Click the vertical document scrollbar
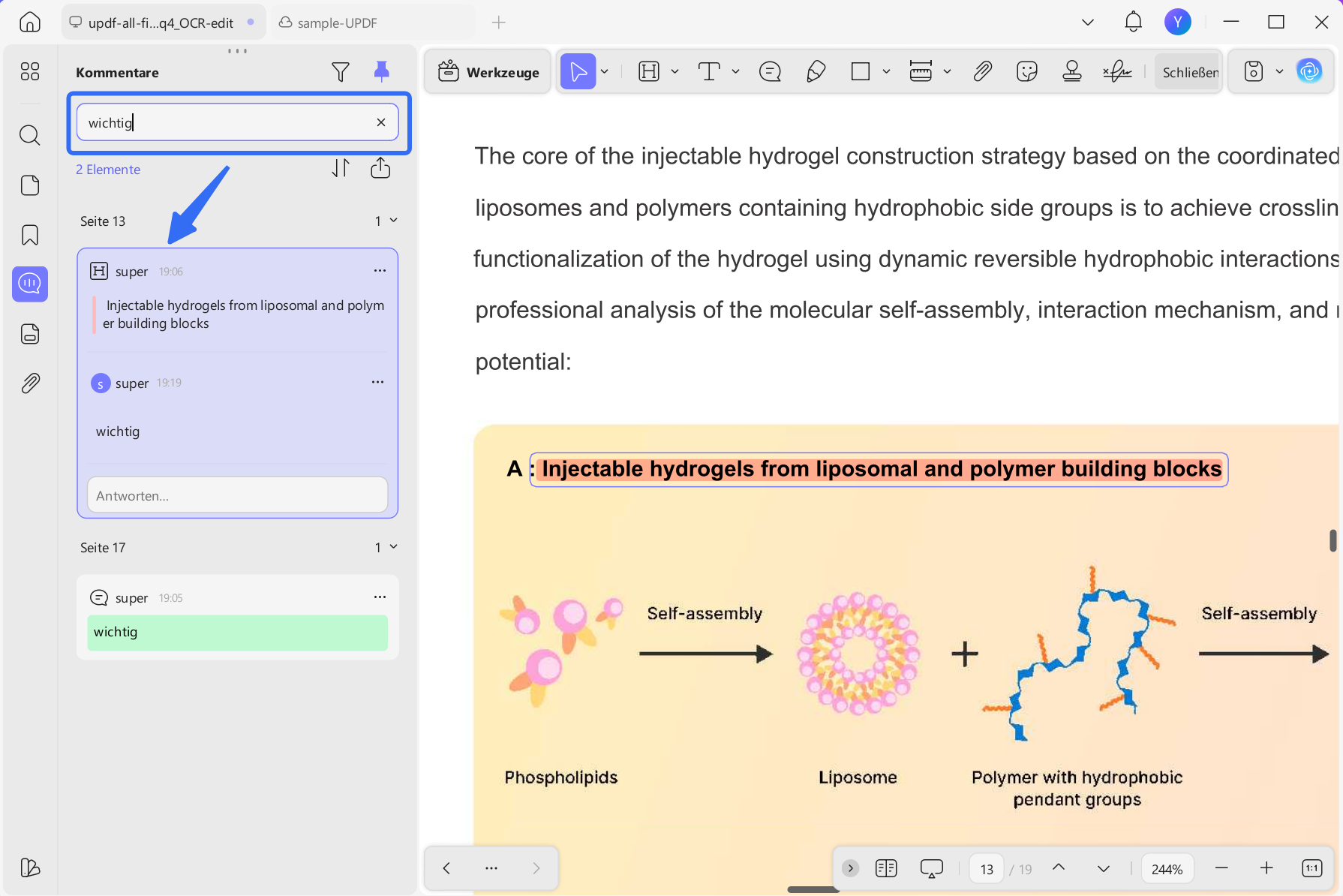This screenshot has width=1343, height=896. 1332,540
